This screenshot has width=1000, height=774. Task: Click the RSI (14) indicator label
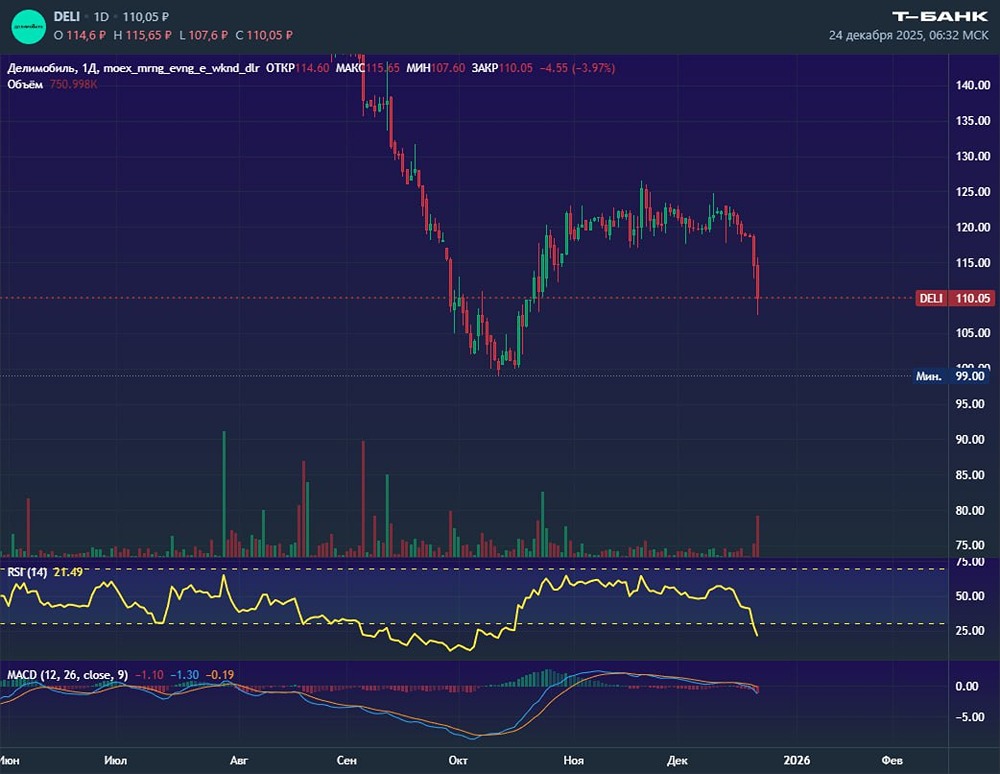[27, 572]
